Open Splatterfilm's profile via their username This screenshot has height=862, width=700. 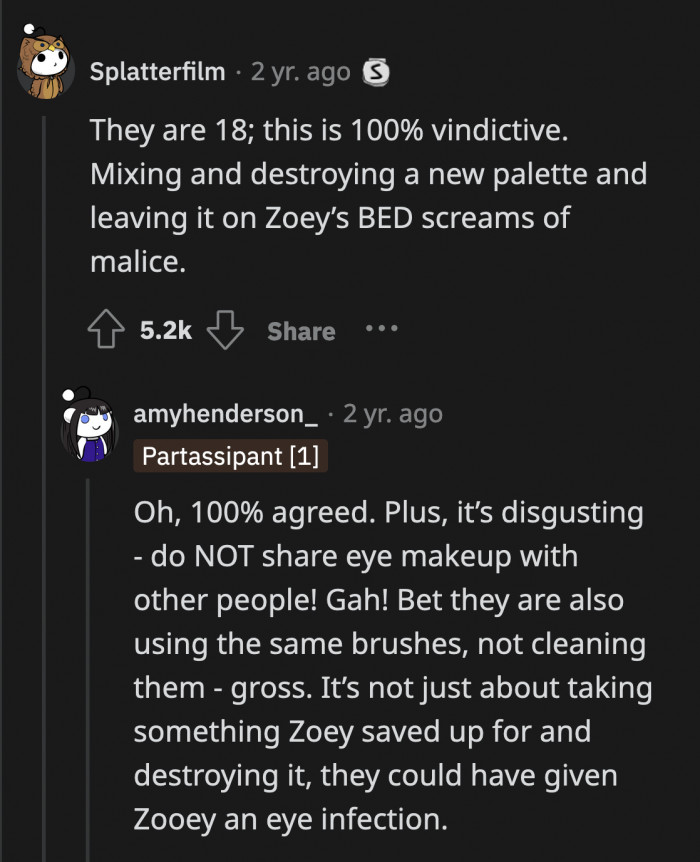[156, 71]
